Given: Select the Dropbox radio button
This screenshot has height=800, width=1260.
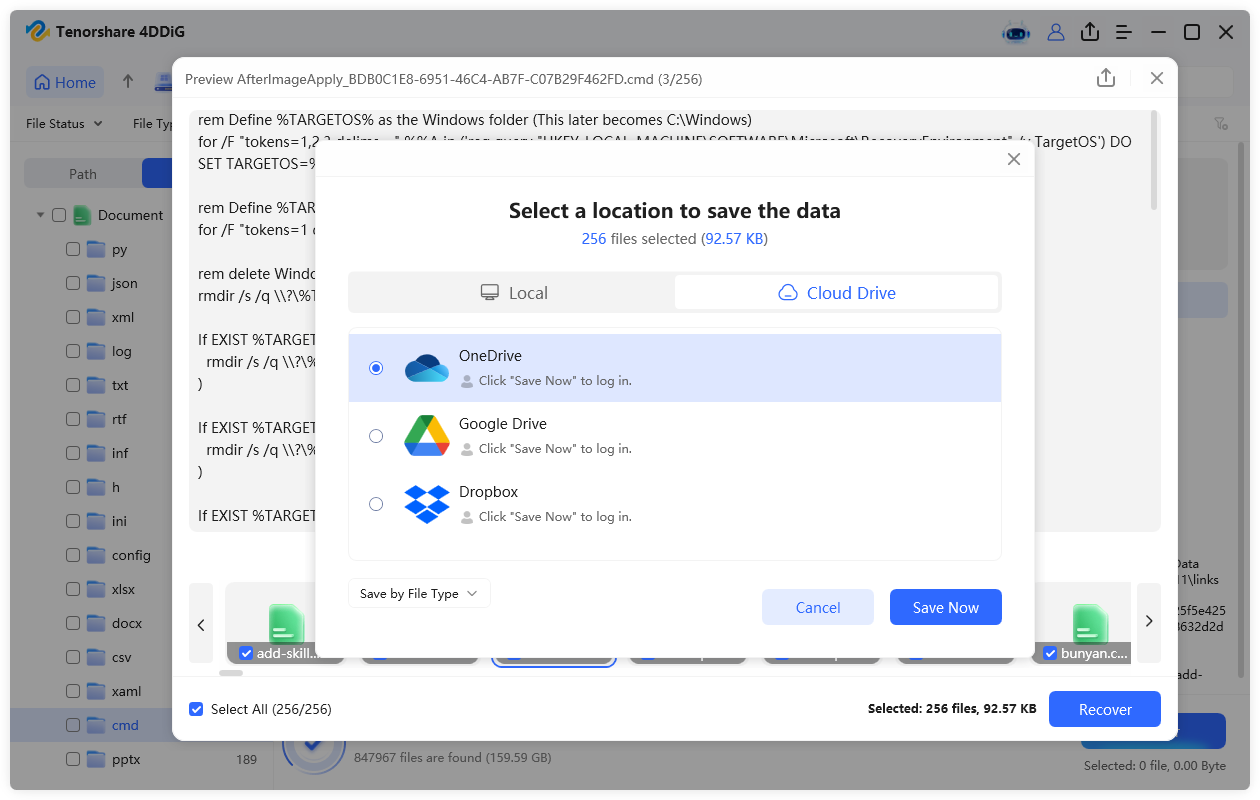Looking at the screenshot, I should coord(376,504).
